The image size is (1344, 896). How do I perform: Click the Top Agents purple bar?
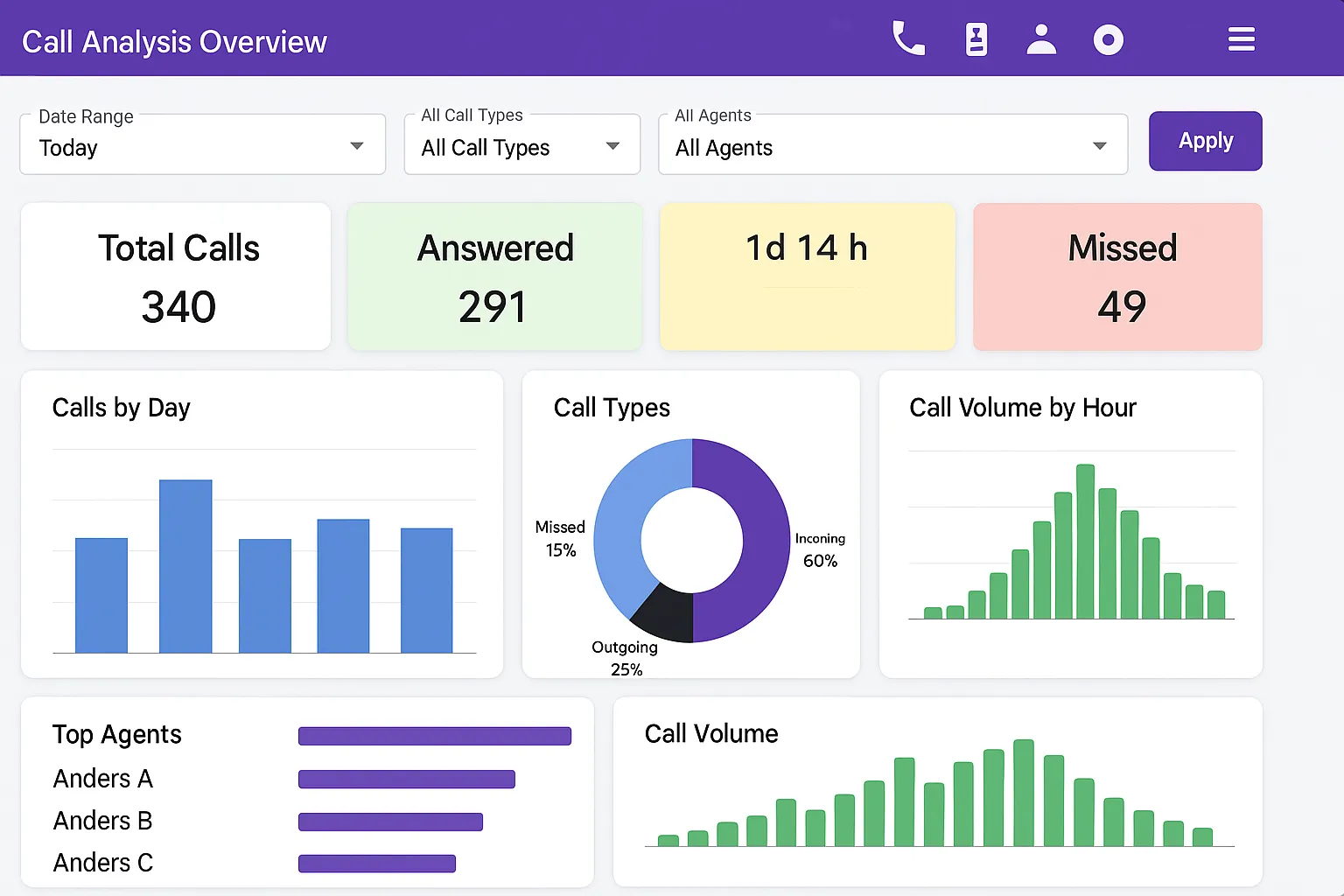pos(434,735)
